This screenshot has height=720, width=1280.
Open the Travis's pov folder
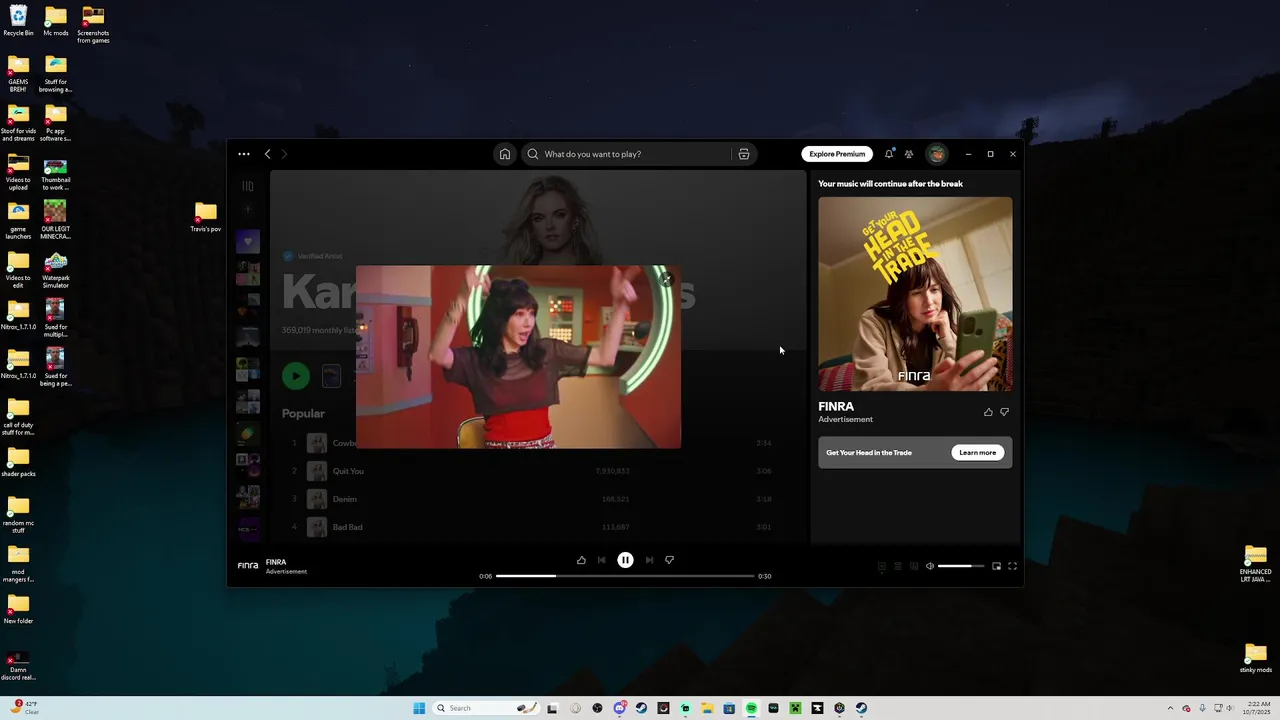click(205, 217)
